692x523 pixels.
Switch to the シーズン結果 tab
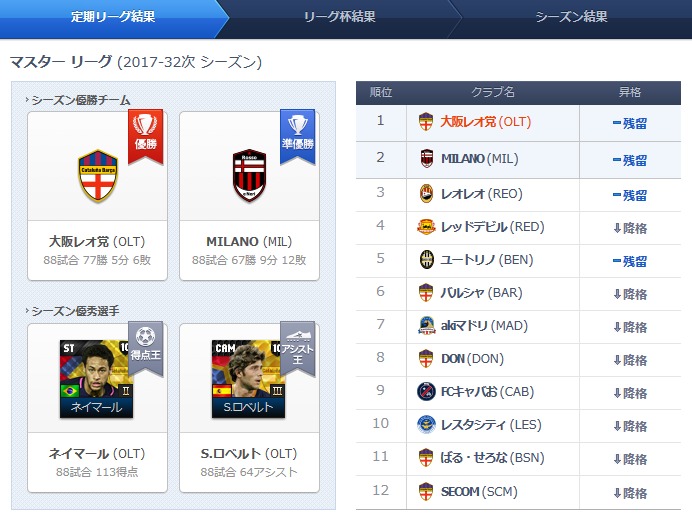pyautogui.click(x=571, y=17)
